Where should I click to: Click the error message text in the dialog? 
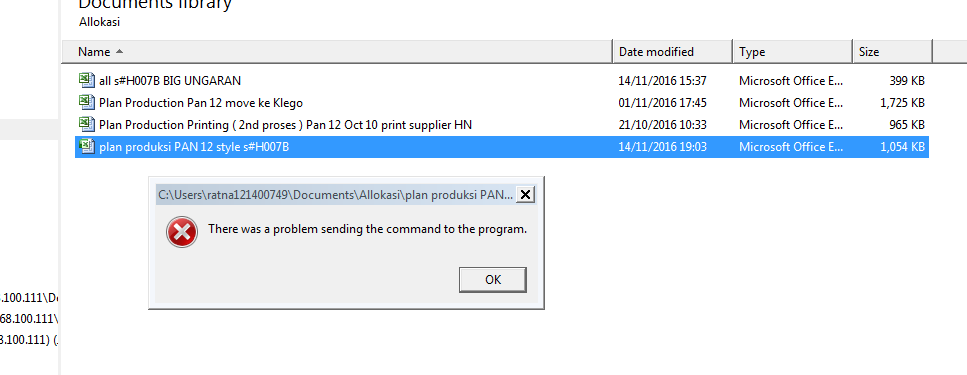(368, 229)
